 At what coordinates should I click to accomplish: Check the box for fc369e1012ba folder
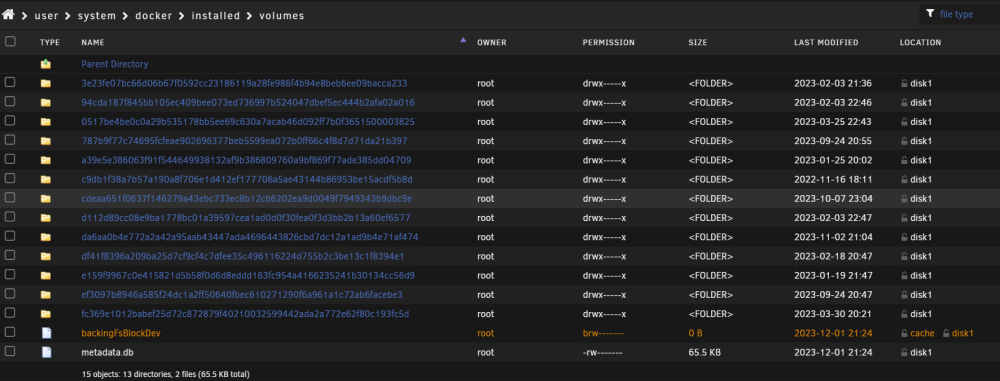pyautogui.click(x=10, y=313)
